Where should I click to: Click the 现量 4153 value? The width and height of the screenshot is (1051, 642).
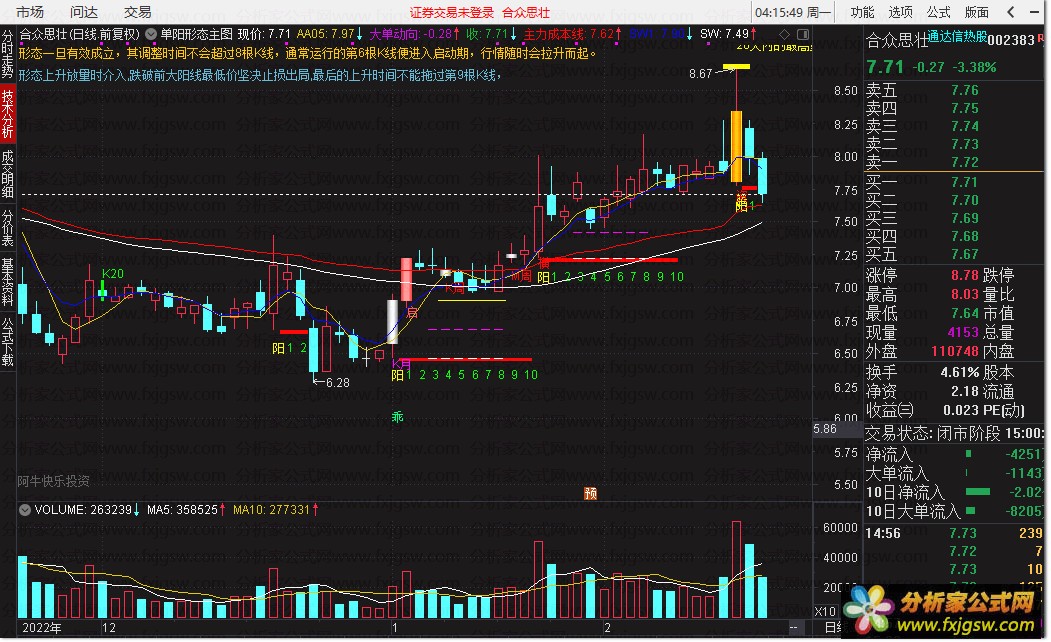click(963, 332)
